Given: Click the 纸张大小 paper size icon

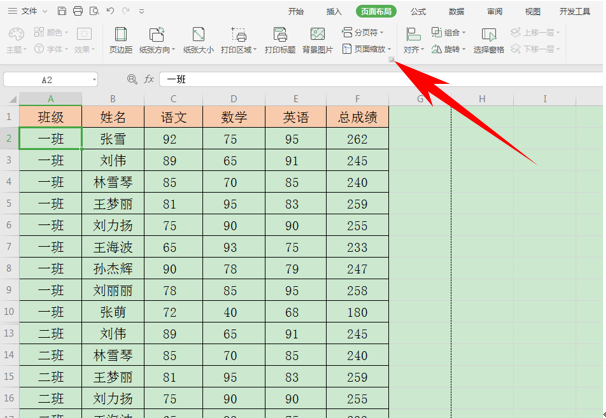Looking at the screenshot, I should 198,40.
